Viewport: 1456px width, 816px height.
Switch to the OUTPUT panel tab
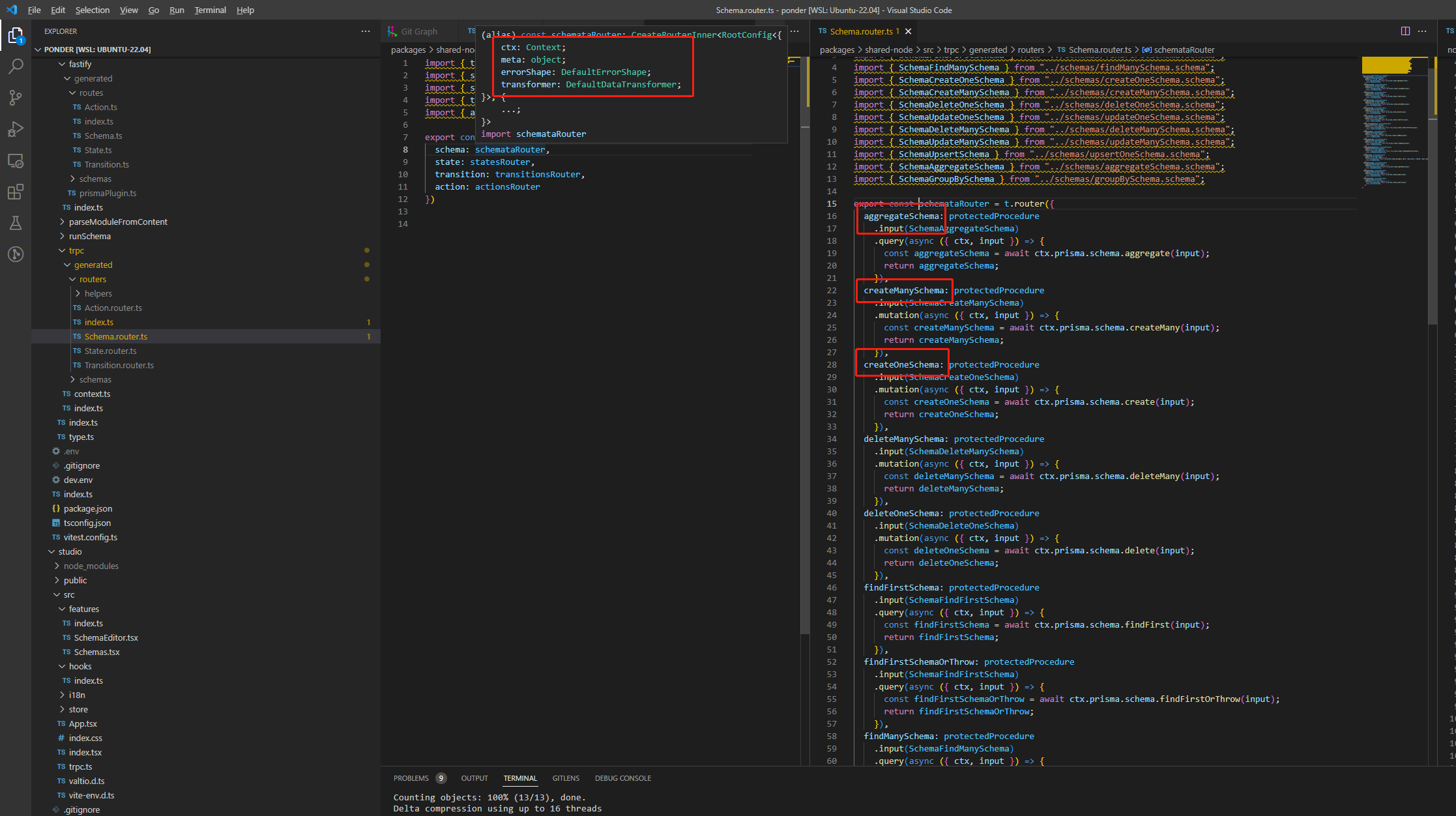click(474, 778)
